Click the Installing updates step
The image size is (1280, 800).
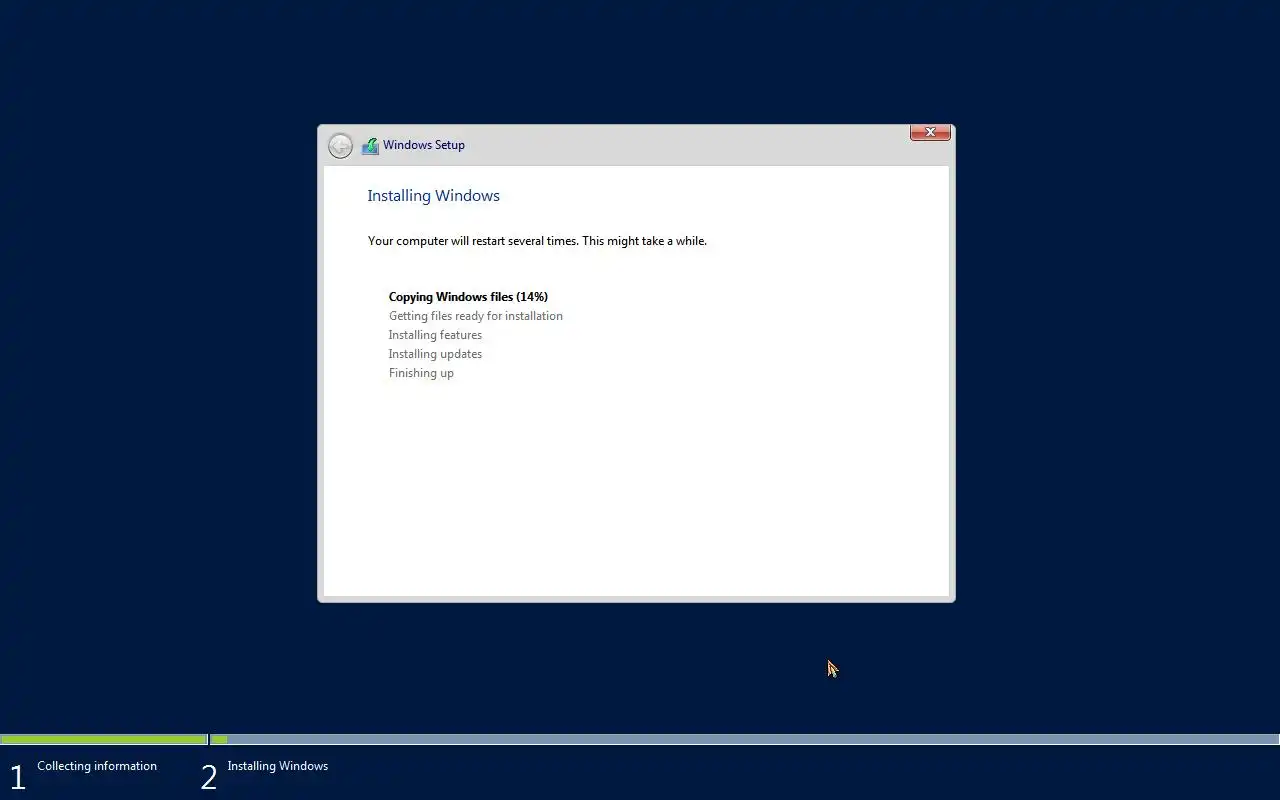(x=435, y=354)
